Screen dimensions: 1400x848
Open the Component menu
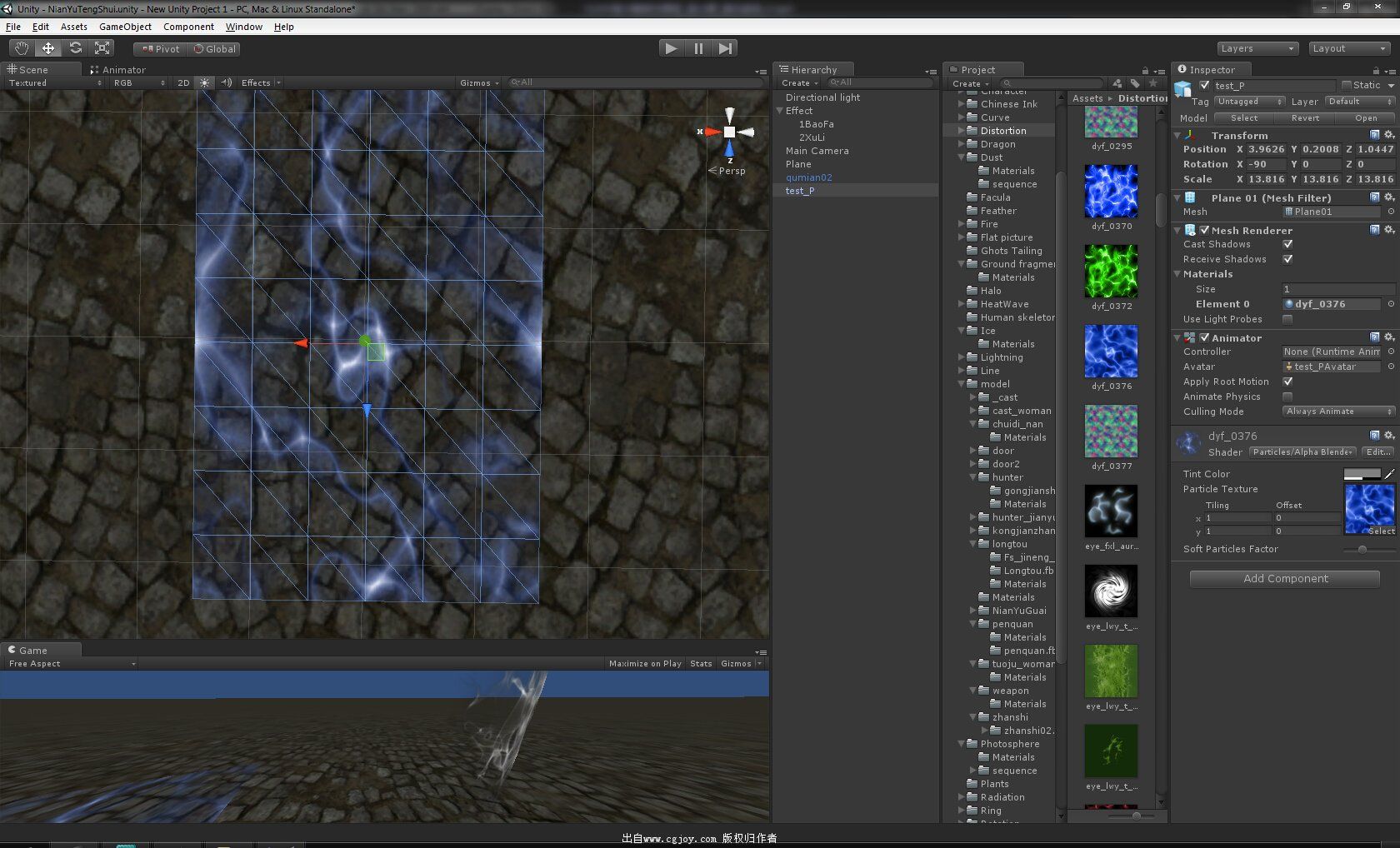pyautogui.click(x=188, y=27)
